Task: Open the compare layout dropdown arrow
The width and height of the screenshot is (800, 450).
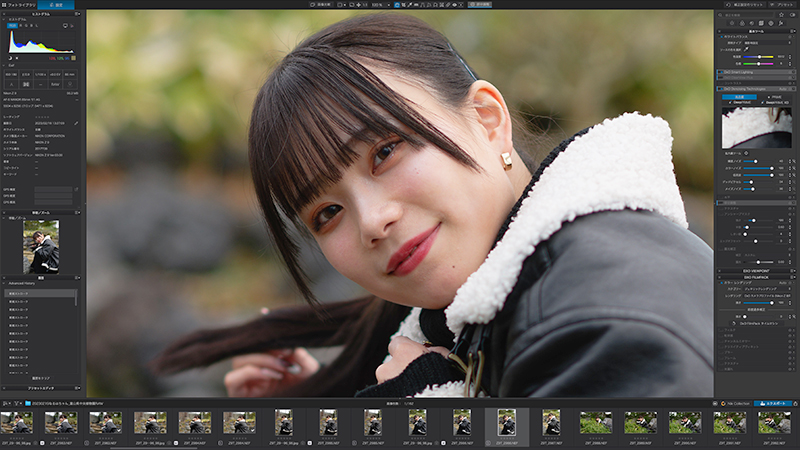Action: tap(345, 5)
